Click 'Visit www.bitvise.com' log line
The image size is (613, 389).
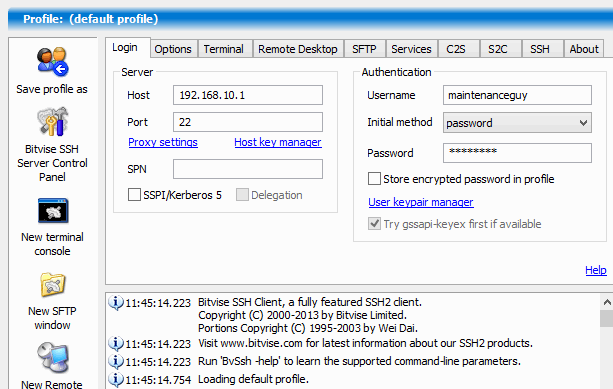pyautogui.click(x=366, y=343)
